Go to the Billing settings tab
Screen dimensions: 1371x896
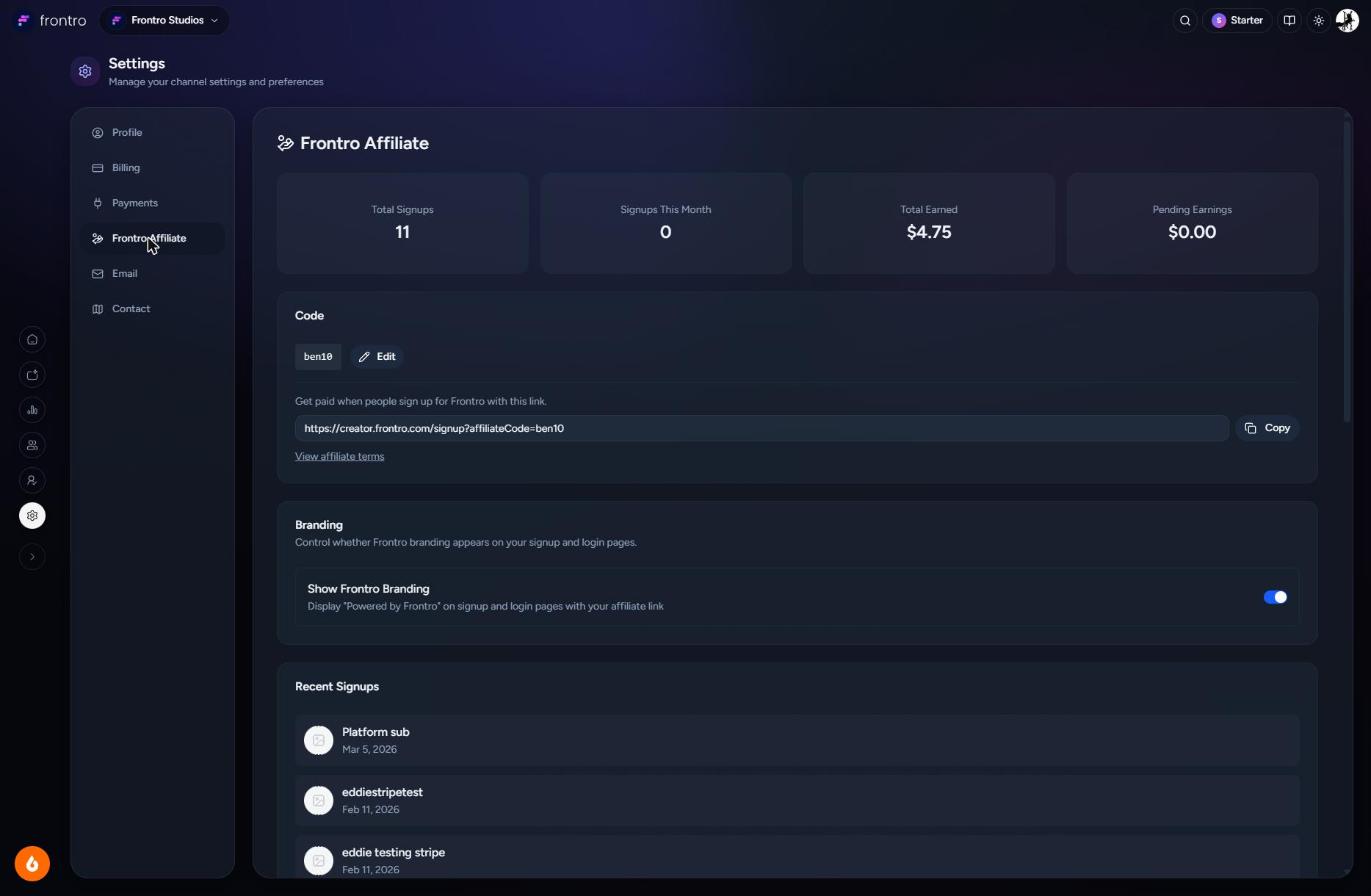point(152,168)
